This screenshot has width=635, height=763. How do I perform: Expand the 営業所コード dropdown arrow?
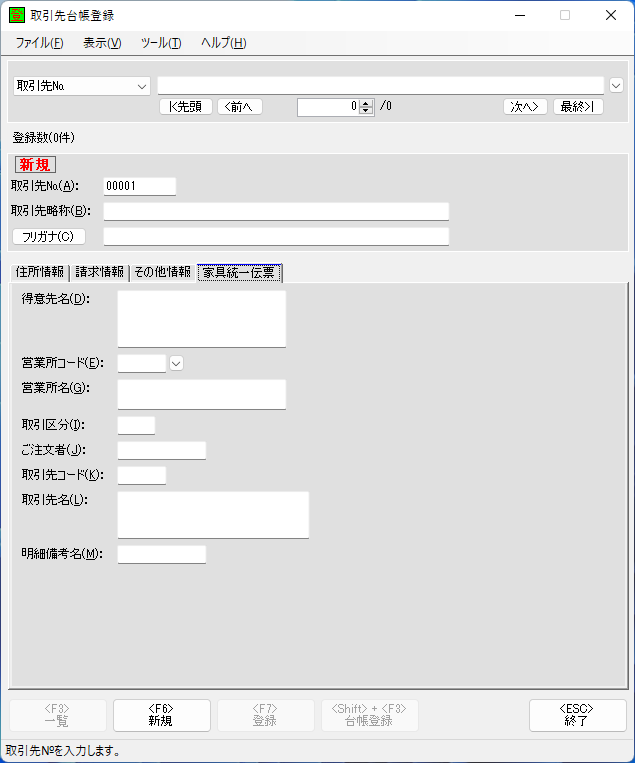pyautogui.click(x=176, y=363)
